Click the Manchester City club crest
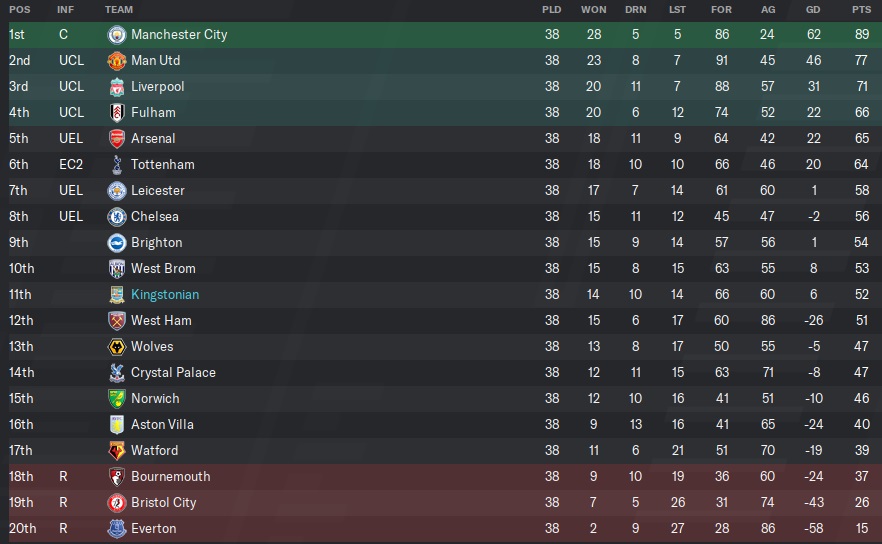Screen dimensions: 882x544 [x=117, y=34]
